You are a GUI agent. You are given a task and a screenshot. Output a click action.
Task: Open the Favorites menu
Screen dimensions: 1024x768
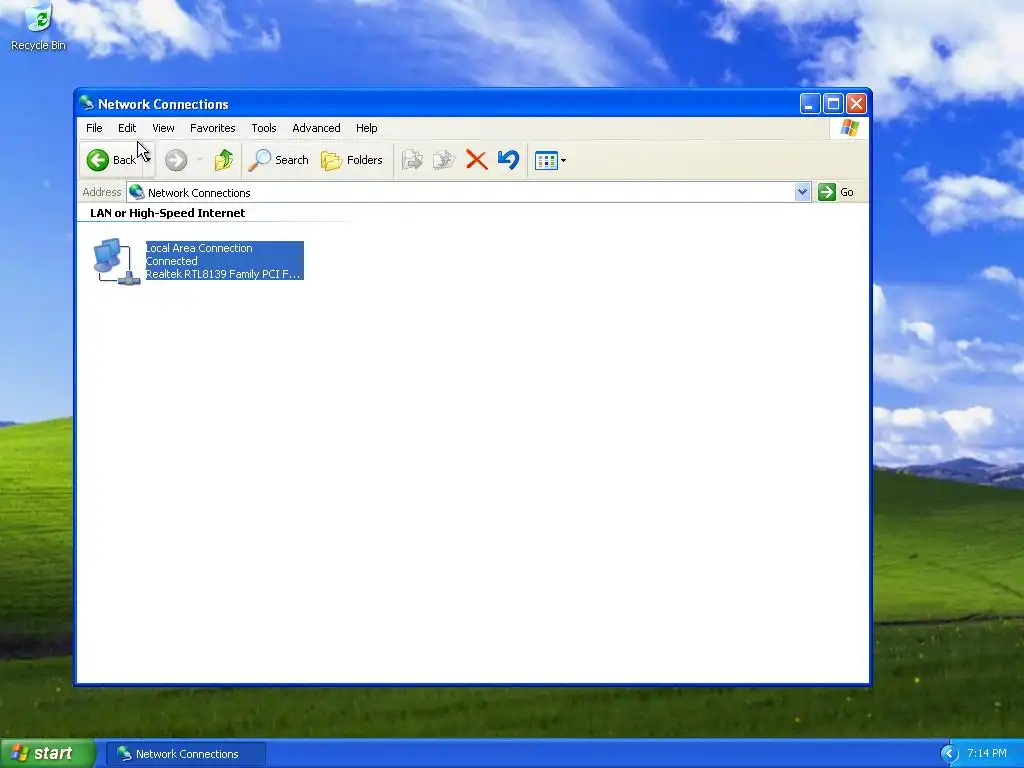click(x=213, y=128)
